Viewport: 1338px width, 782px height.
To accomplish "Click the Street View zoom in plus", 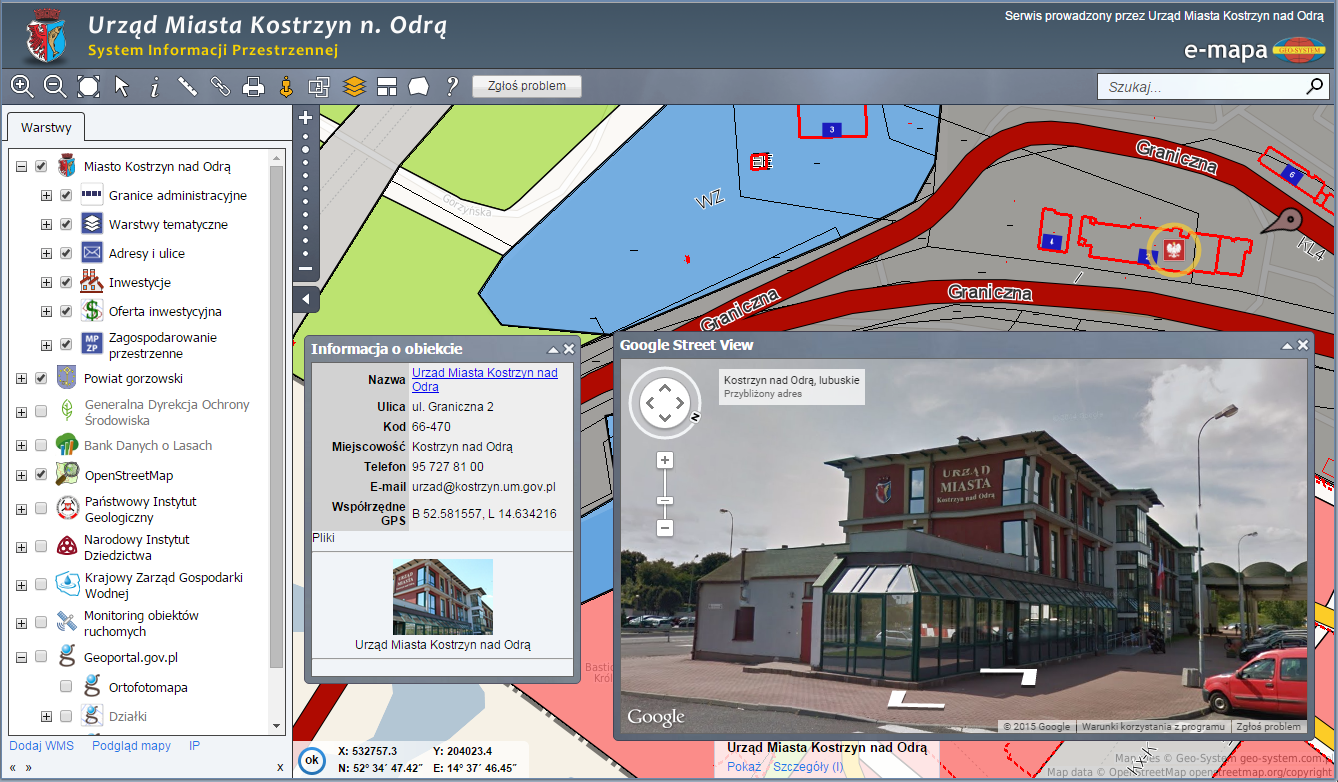I will 665,460.
